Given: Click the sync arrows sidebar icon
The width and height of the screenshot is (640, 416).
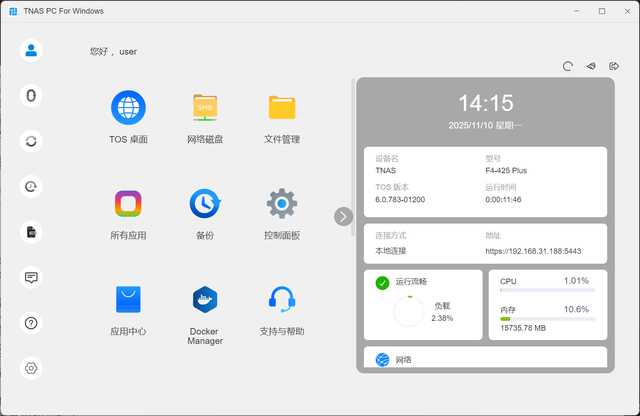Looking at the screenshot, I should (x=31, y=141).
